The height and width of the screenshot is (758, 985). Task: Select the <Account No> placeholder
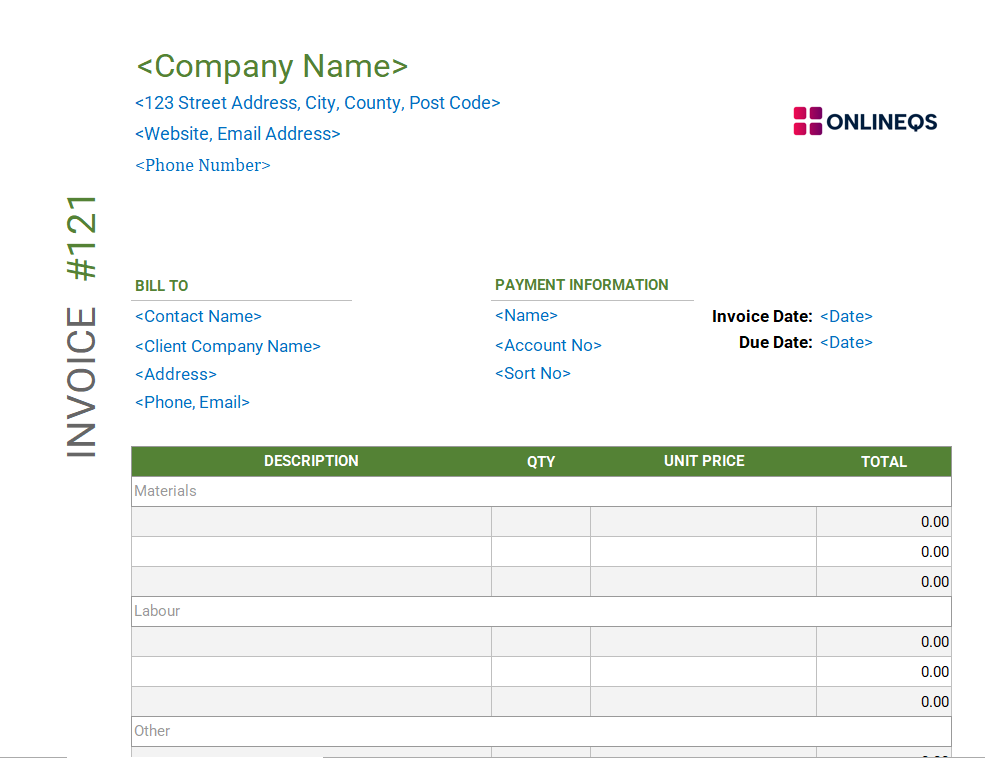pos(548,345)
